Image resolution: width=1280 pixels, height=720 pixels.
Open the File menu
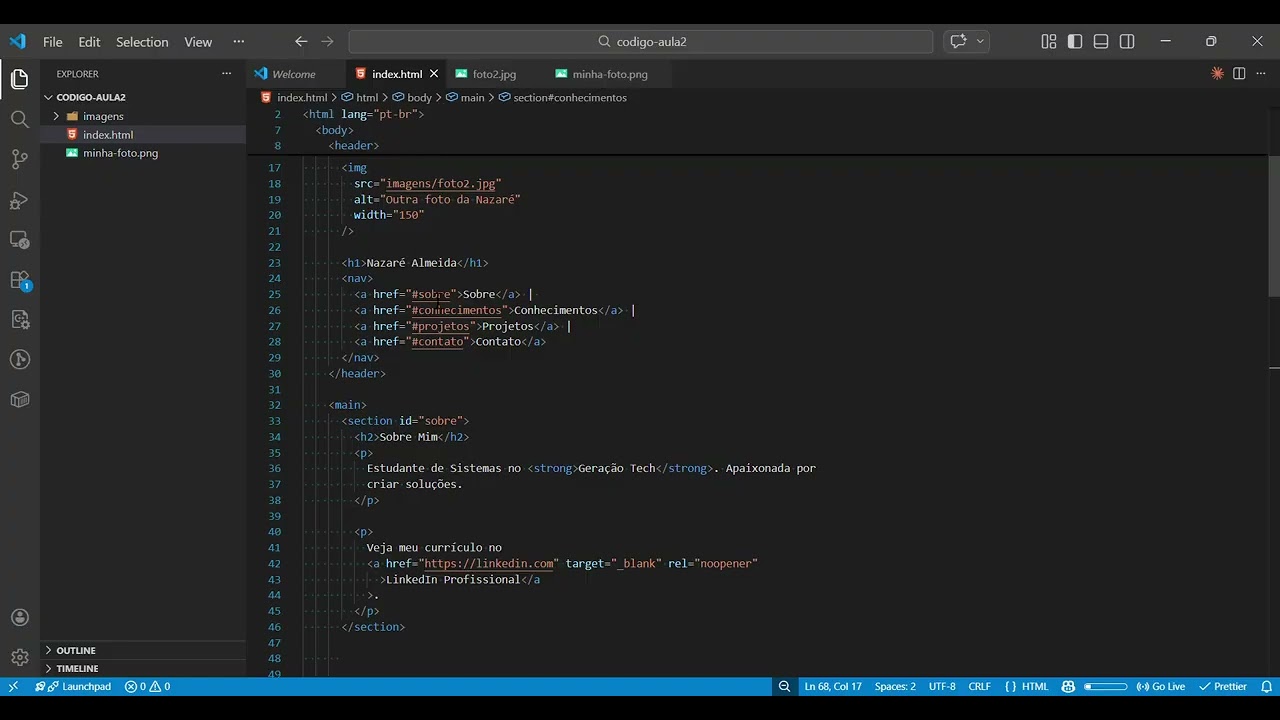point(52,41)
